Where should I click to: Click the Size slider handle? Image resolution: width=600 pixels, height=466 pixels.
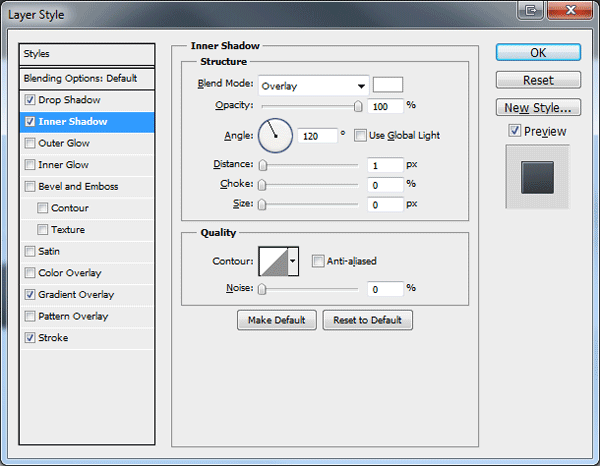click(262, 205)
